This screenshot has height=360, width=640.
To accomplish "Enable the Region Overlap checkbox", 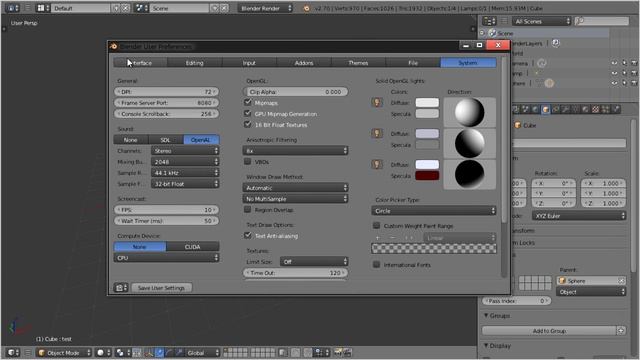I will pos(248,209).
